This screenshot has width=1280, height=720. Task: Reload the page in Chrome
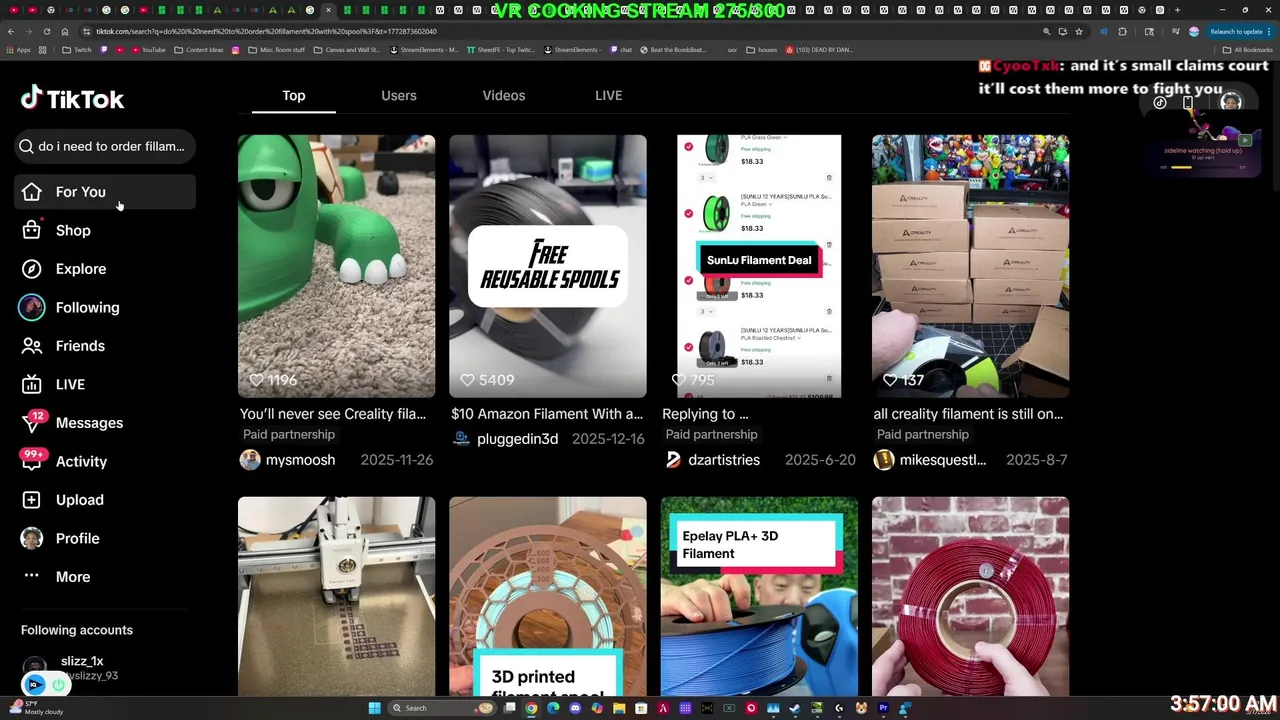[x=47, y=31]
